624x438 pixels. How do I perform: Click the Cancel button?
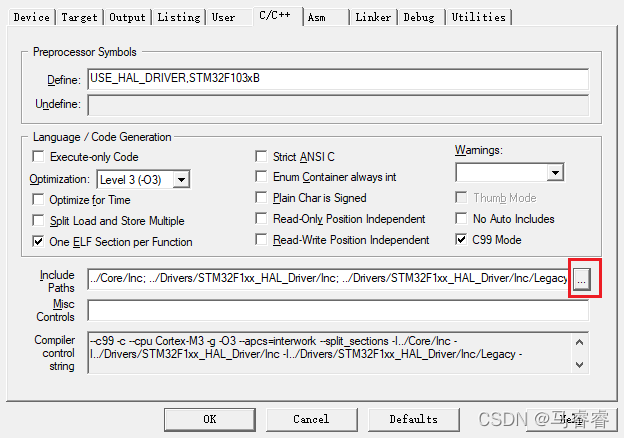[312, 419]
